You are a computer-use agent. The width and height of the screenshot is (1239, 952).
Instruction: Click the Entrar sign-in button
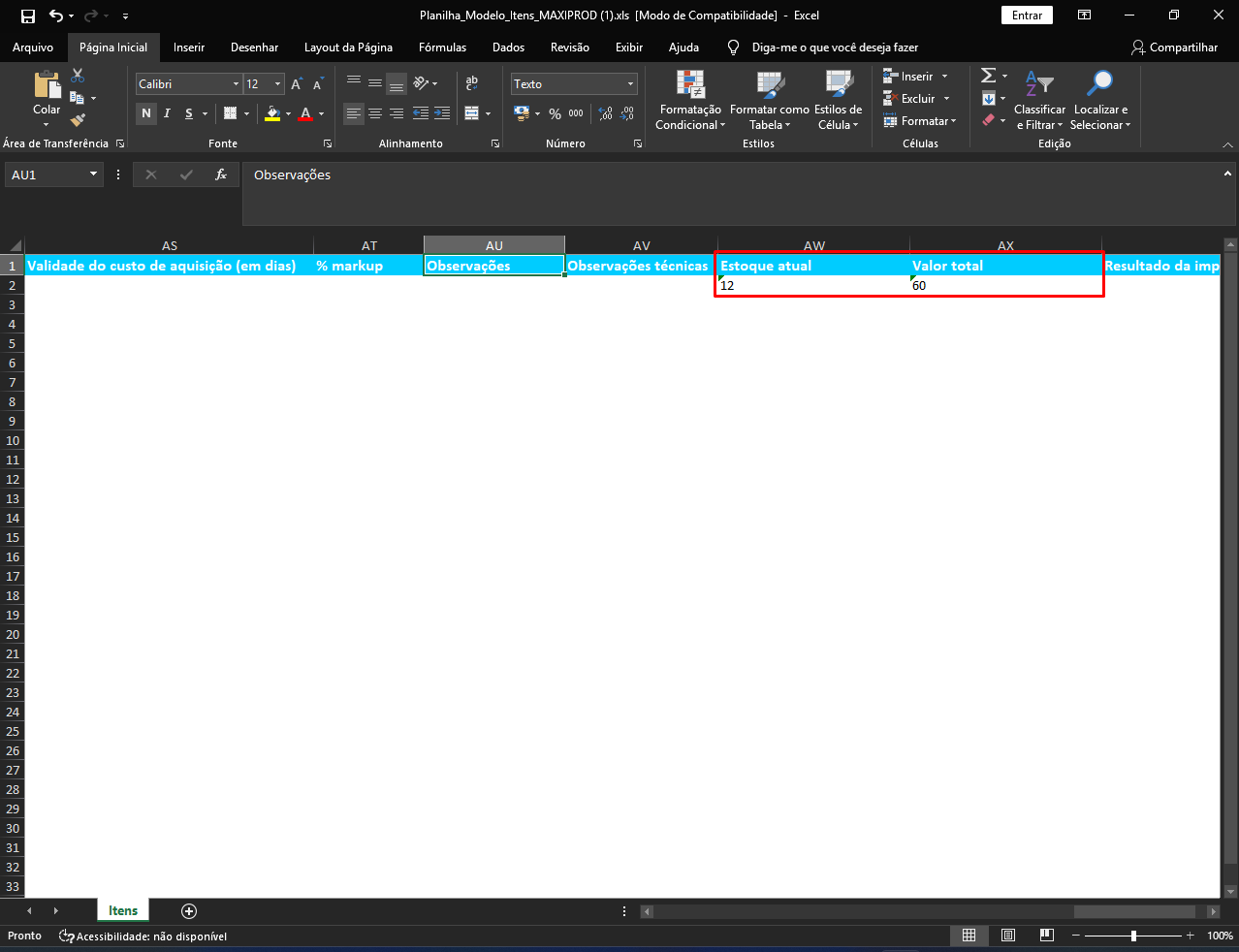[x=1027, y=16]
